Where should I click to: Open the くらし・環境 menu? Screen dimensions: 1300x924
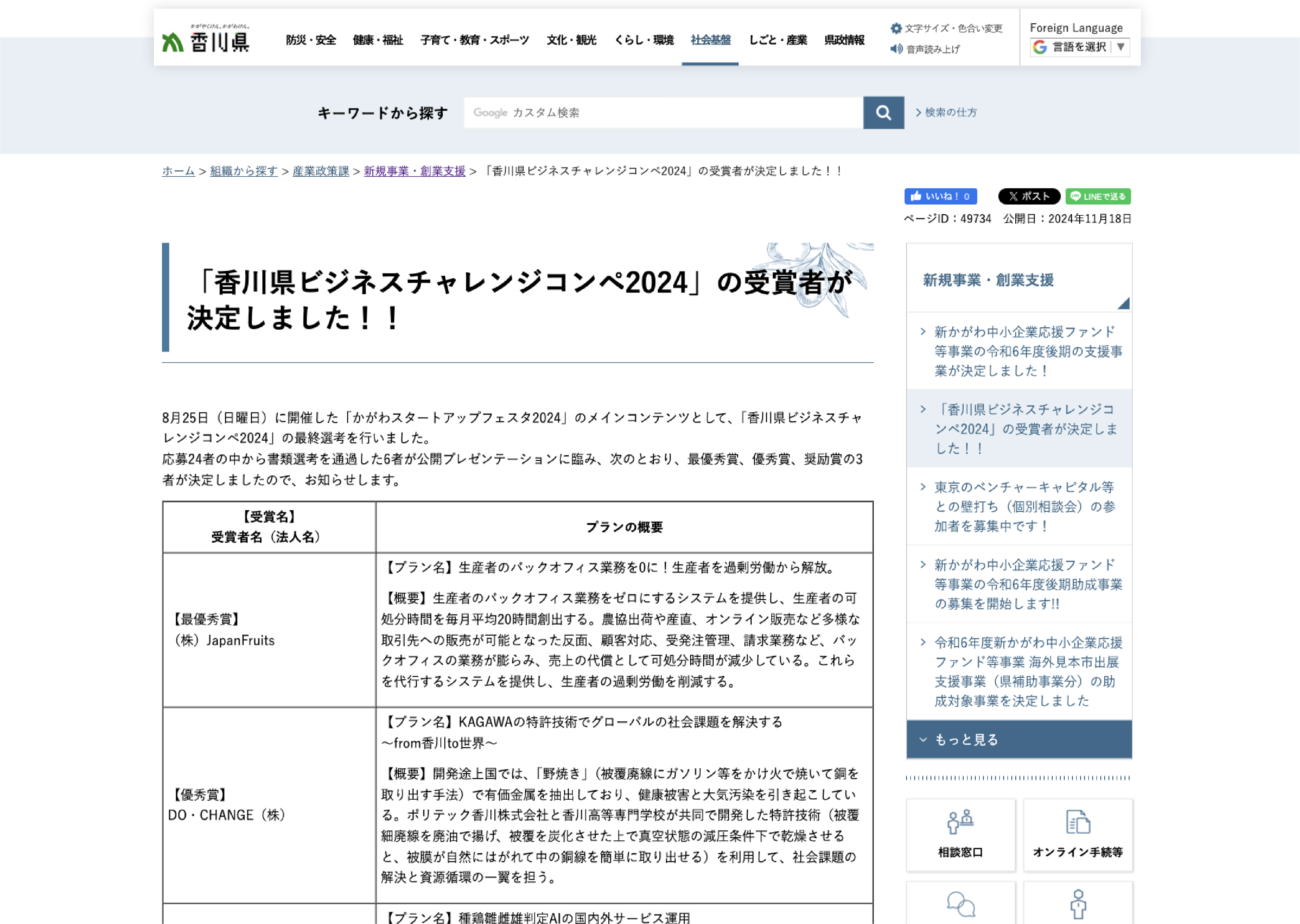(643, 40)
